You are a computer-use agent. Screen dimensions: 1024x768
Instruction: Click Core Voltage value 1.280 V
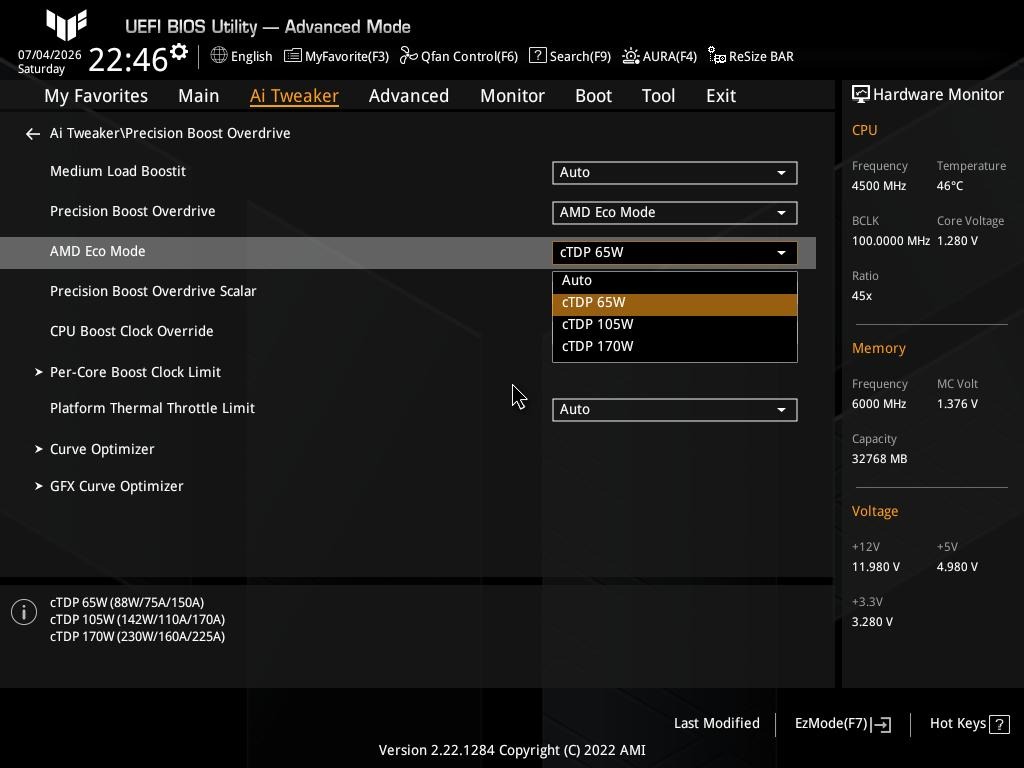click(957, 241)
